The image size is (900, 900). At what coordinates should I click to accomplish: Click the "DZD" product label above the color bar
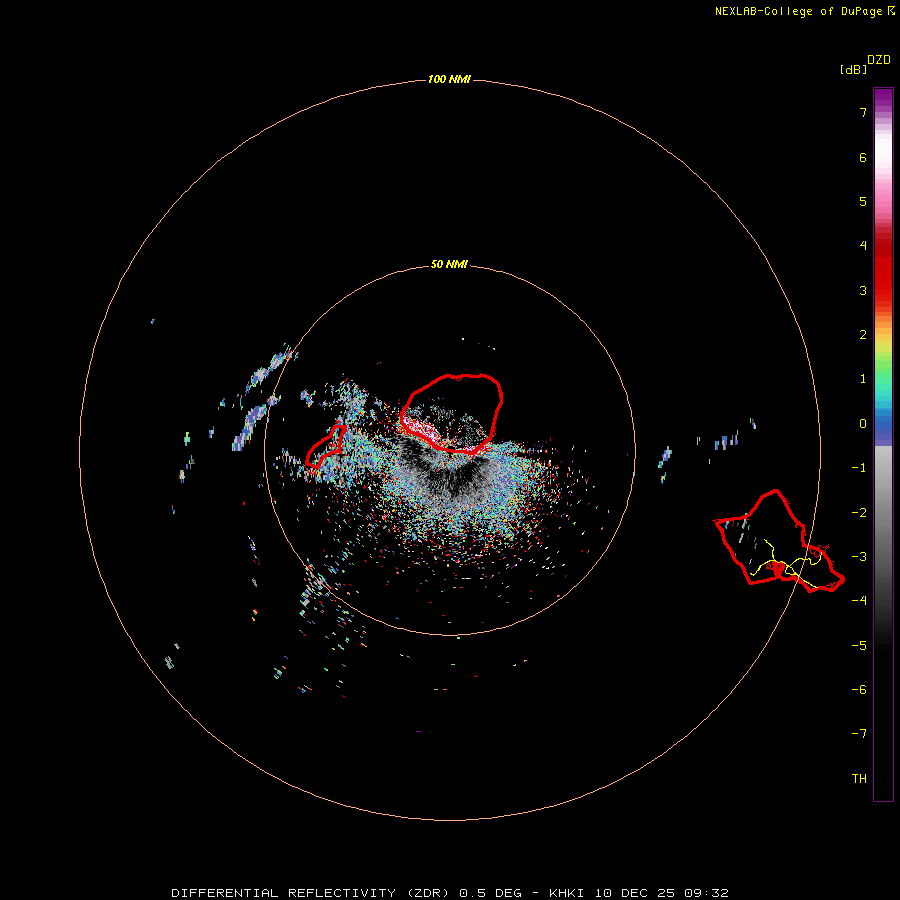pos(879,60)
